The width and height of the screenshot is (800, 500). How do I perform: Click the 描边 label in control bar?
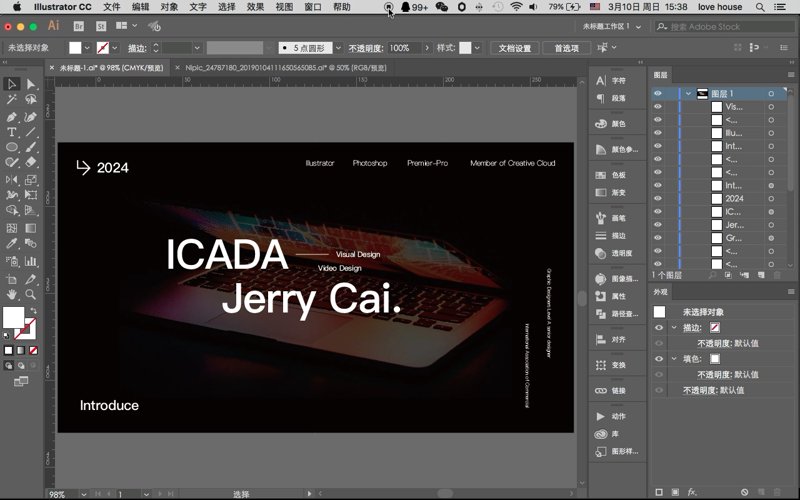tap(137, 48)
